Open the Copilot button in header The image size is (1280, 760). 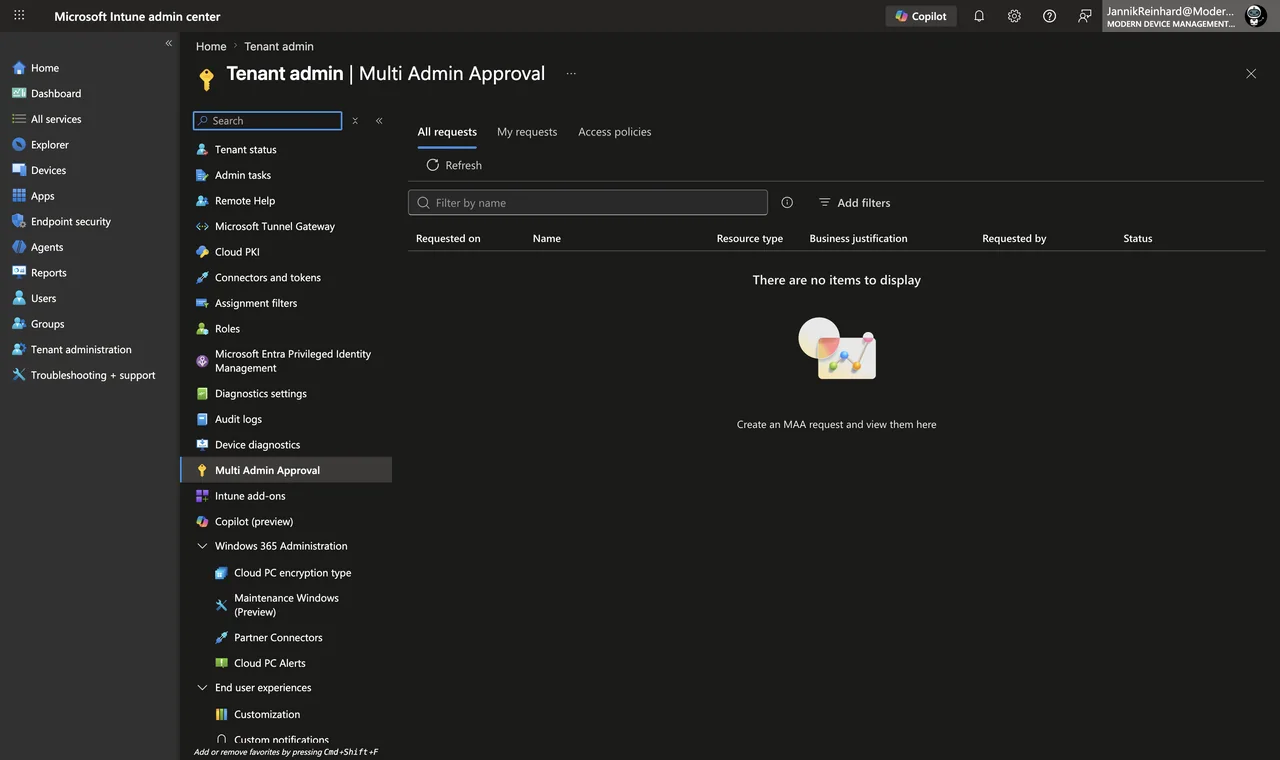[921, 16]
